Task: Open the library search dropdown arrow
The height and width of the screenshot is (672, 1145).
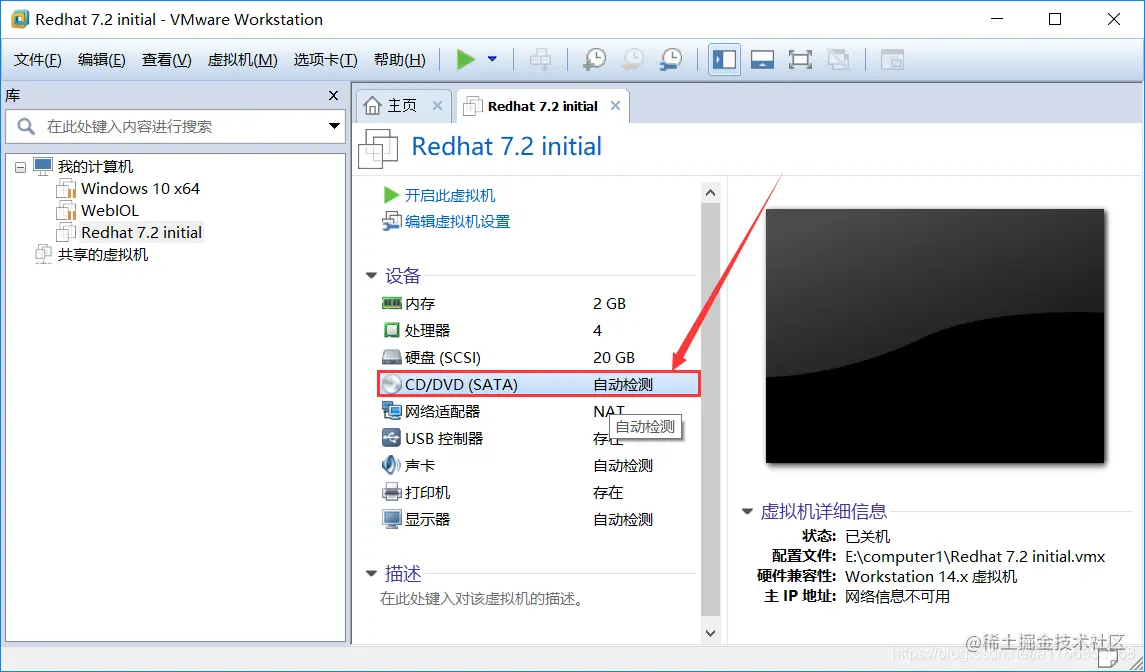Action: [x=334, y=126]
